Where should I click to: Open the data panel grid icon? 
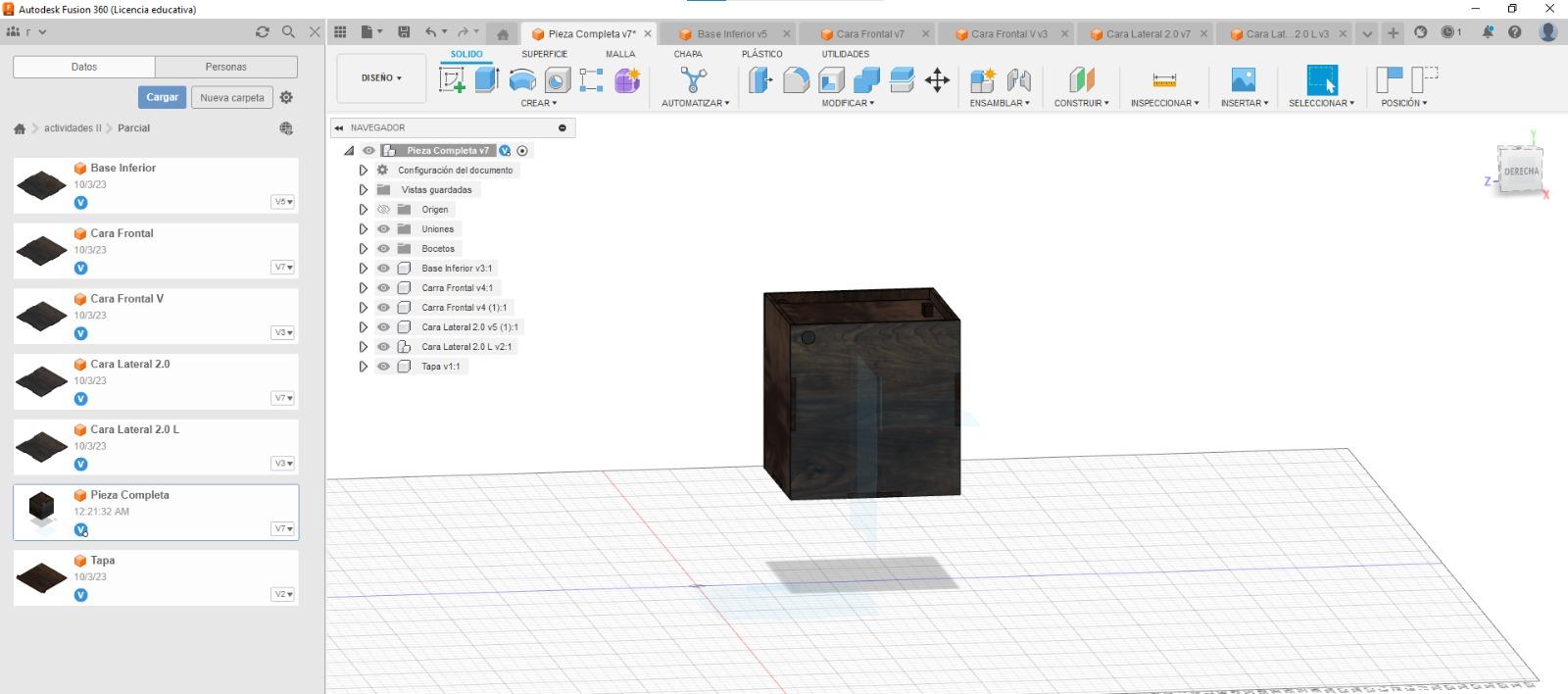tap(340, 32)
